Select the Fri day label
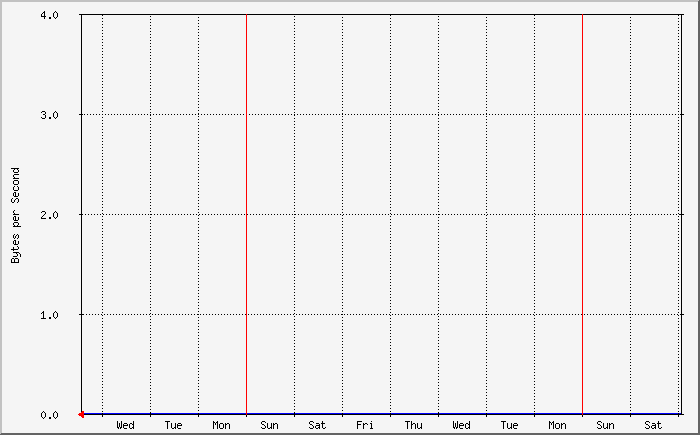700x435 pixels. click(365, 425)
